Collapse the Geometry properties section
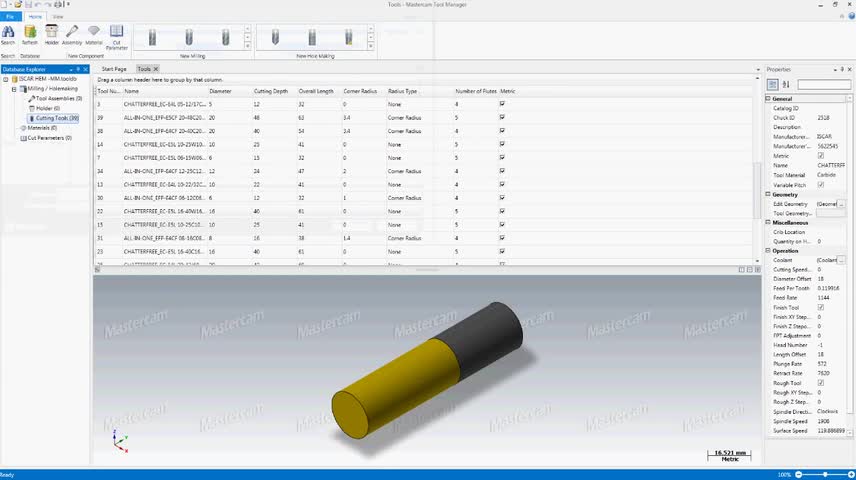 (768, 194)
